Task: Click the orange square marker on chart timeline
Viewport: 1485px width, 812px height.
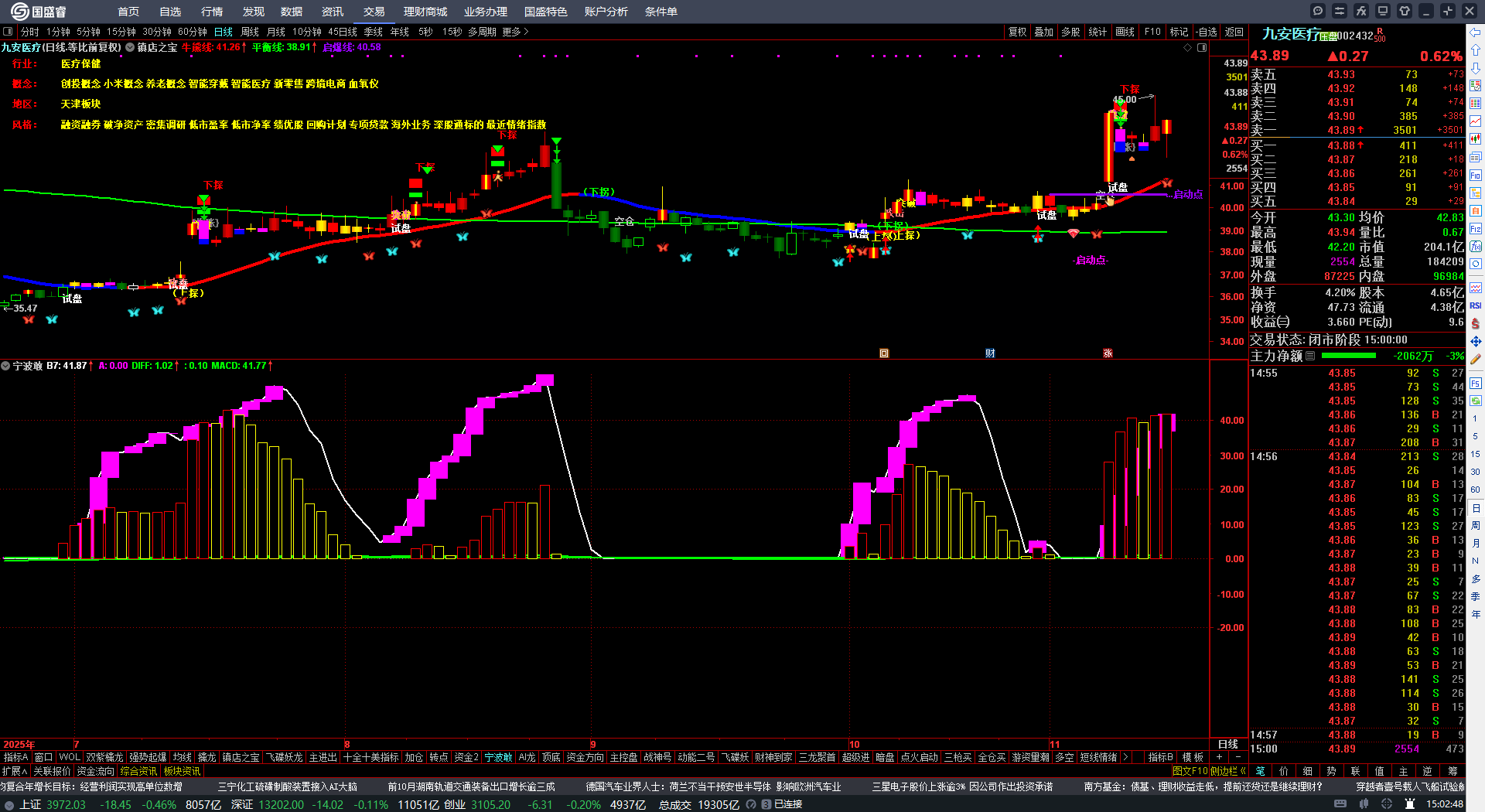Action: click(884, 353)
